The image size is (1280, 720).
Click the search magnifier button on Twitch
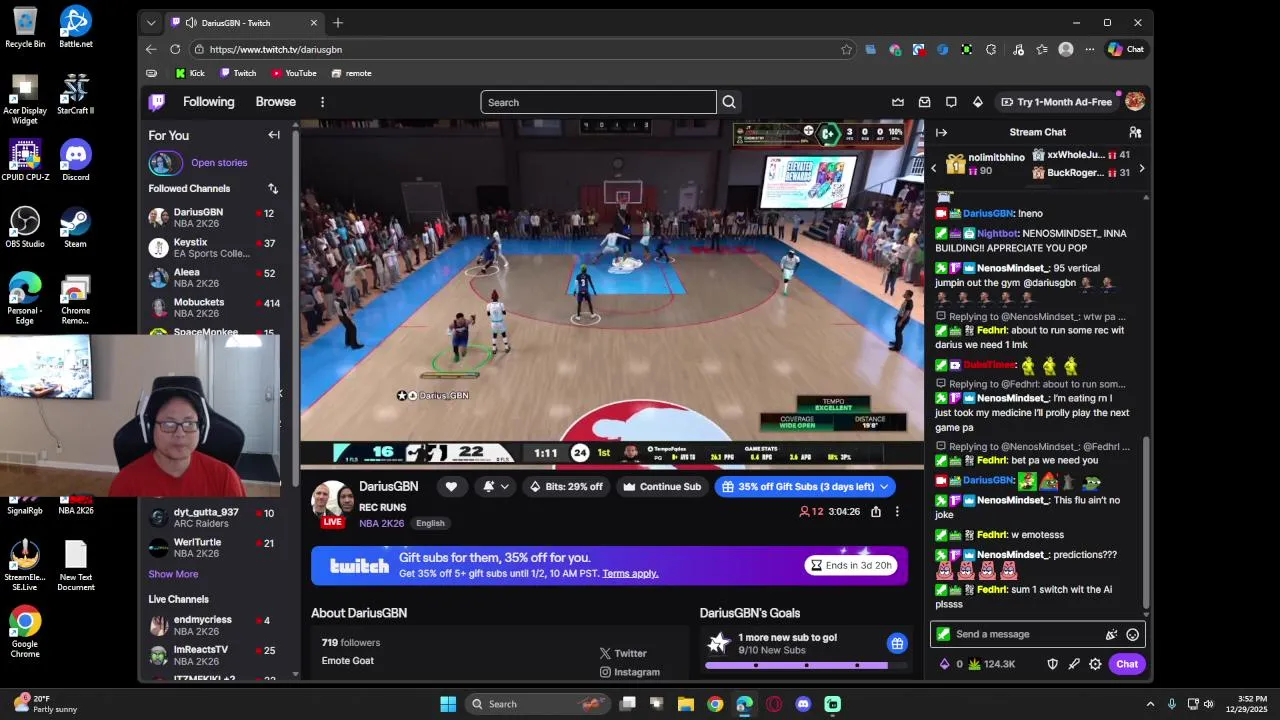point(729,102)
